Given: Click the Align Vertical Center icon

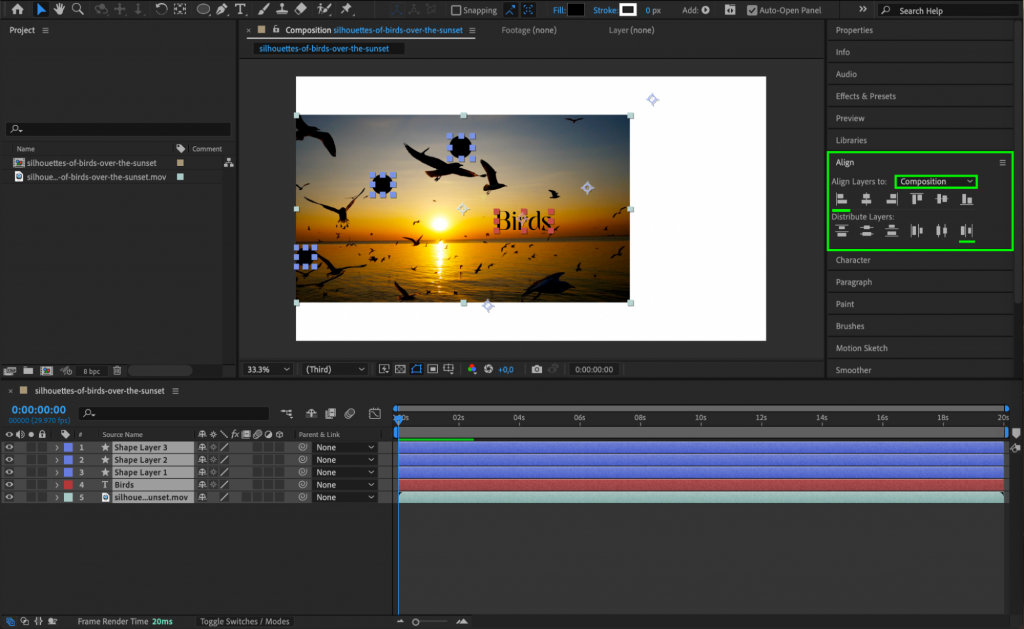Looking at the screenshot, I should coord(944,199).
